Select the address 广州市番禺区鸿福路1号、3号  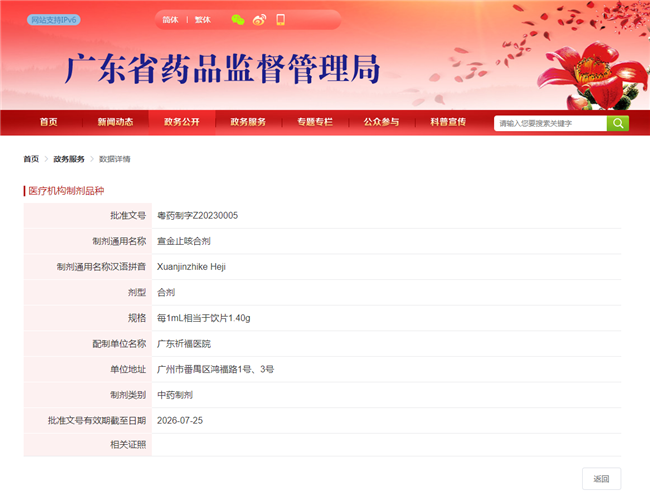pyautogui.click(x=215, y=369)
